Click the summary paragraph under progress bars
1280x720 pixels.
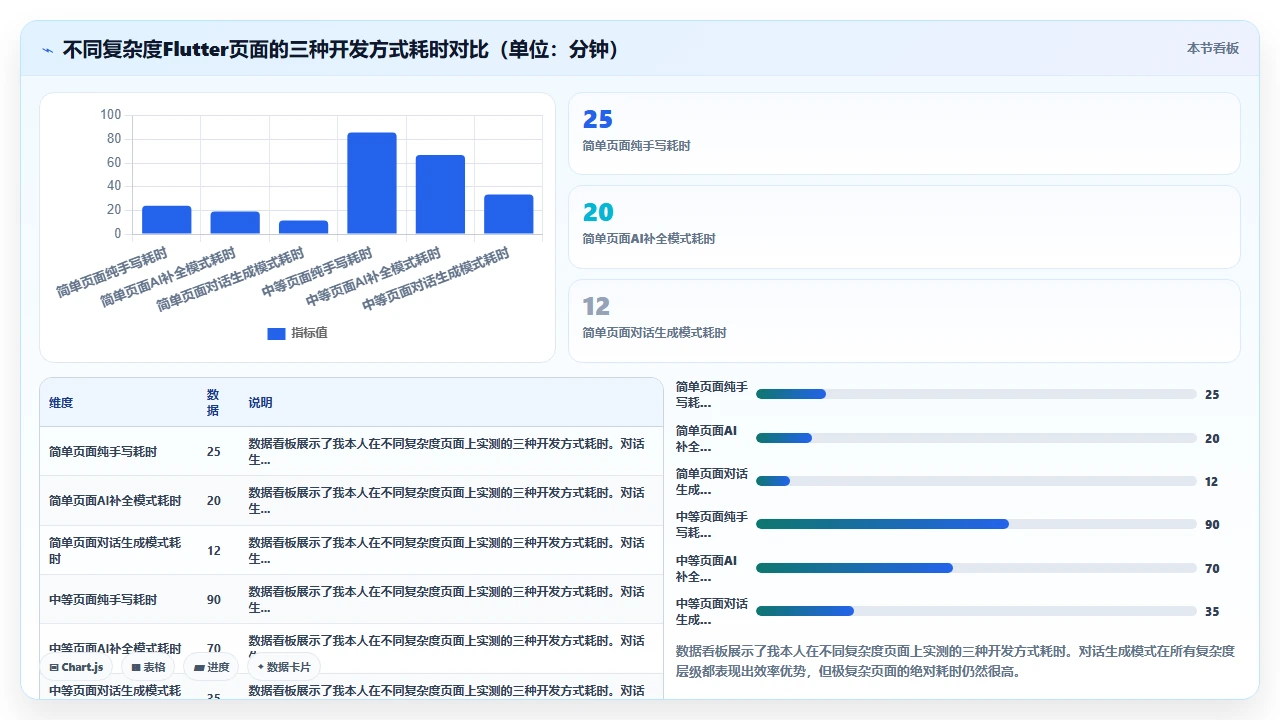(956, 661)
